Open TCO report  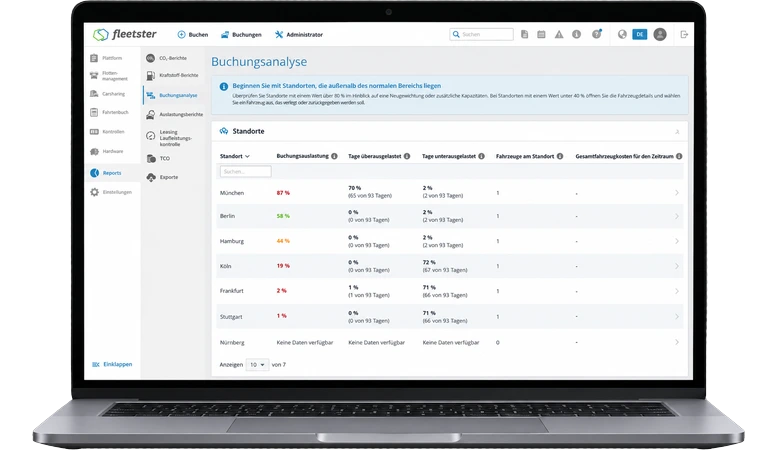(158, 159)
